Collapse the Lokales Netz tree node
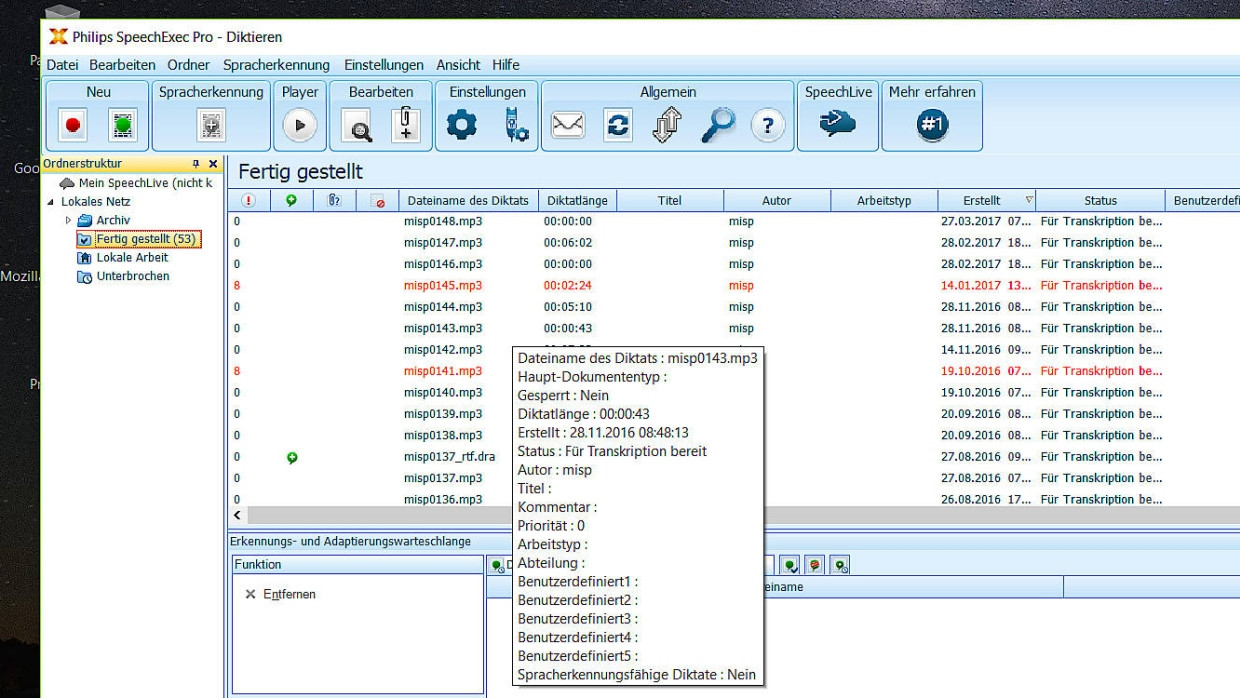This screenshot has width=1240, height=698. (x=52, y=202)
